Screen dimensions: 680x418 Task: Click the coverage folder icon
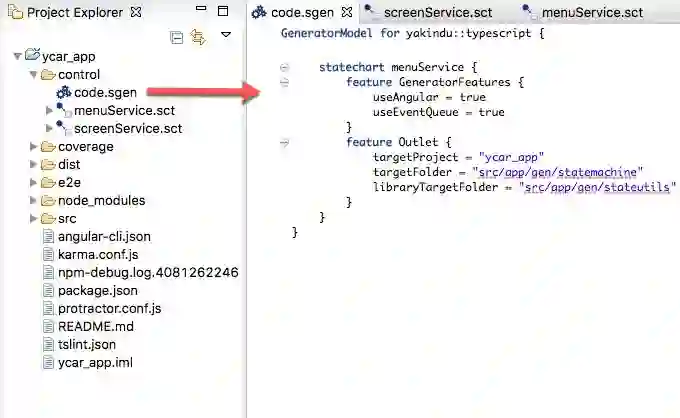48,147
